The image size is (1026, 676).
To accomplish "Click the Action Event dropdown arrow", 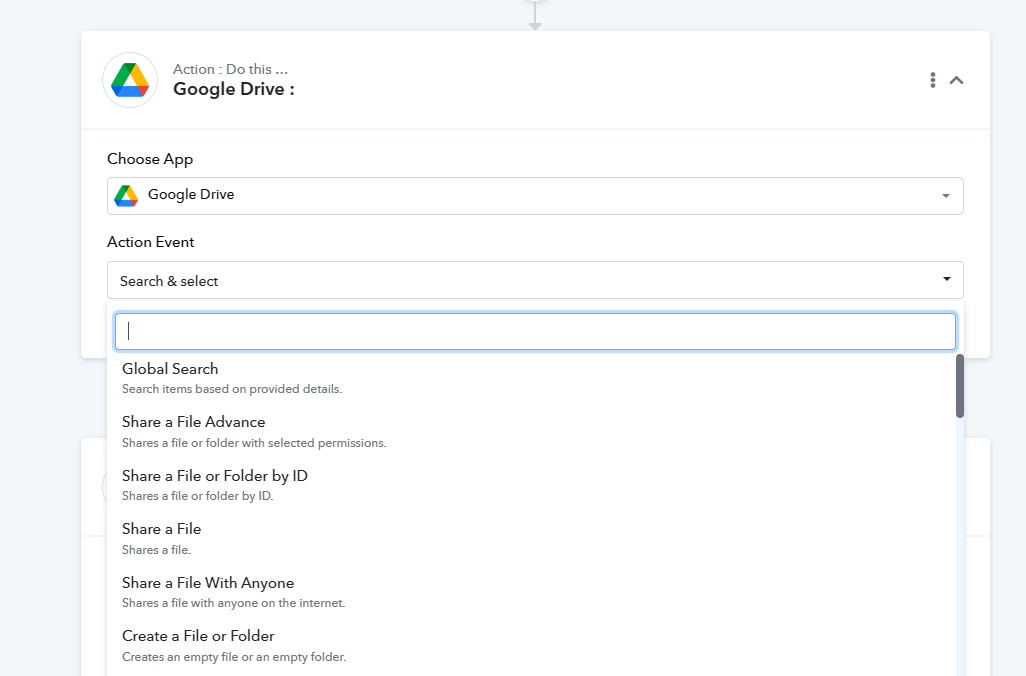I will [x=946, y=280].
